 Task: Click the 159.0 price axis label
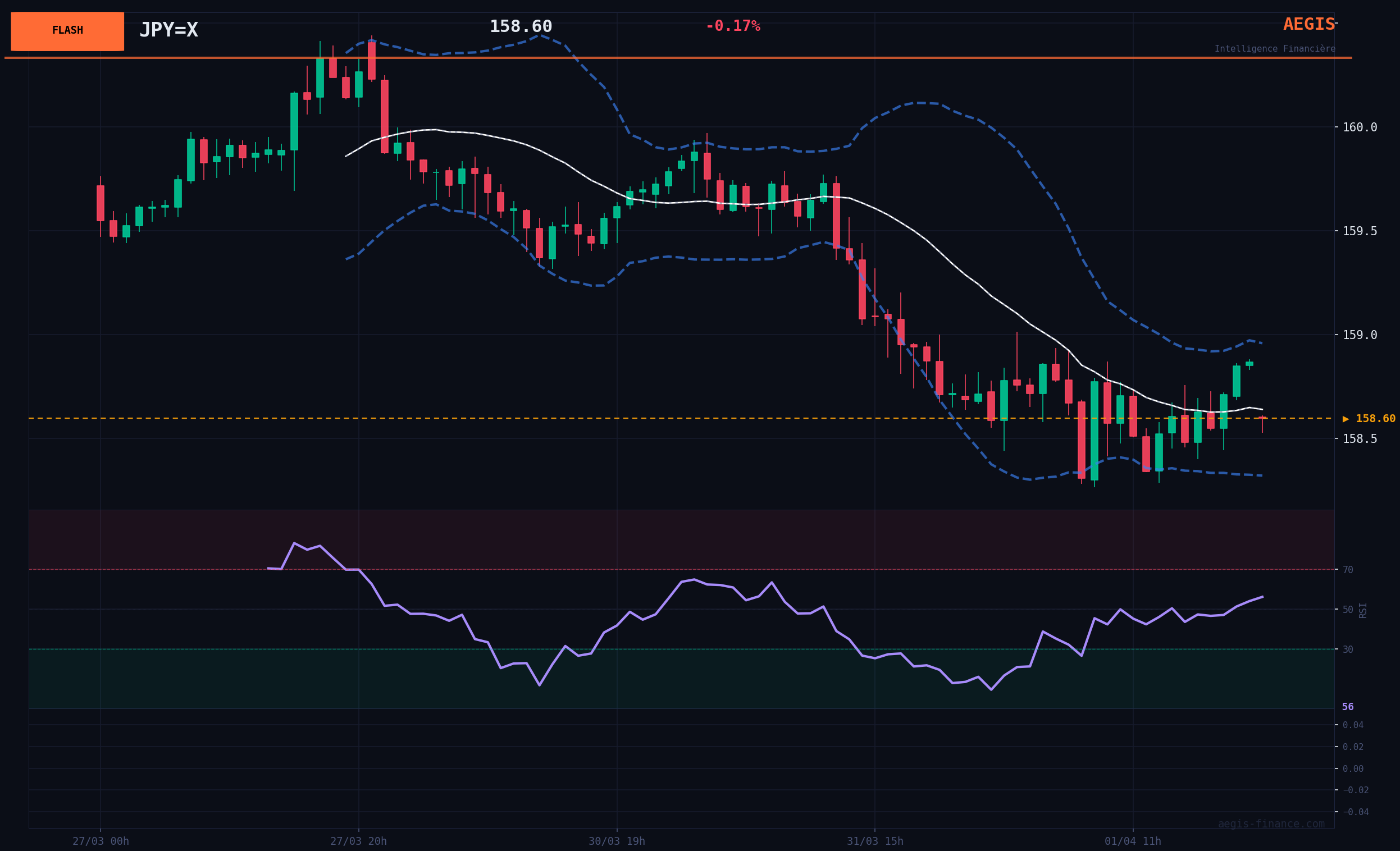[1359, 335]
